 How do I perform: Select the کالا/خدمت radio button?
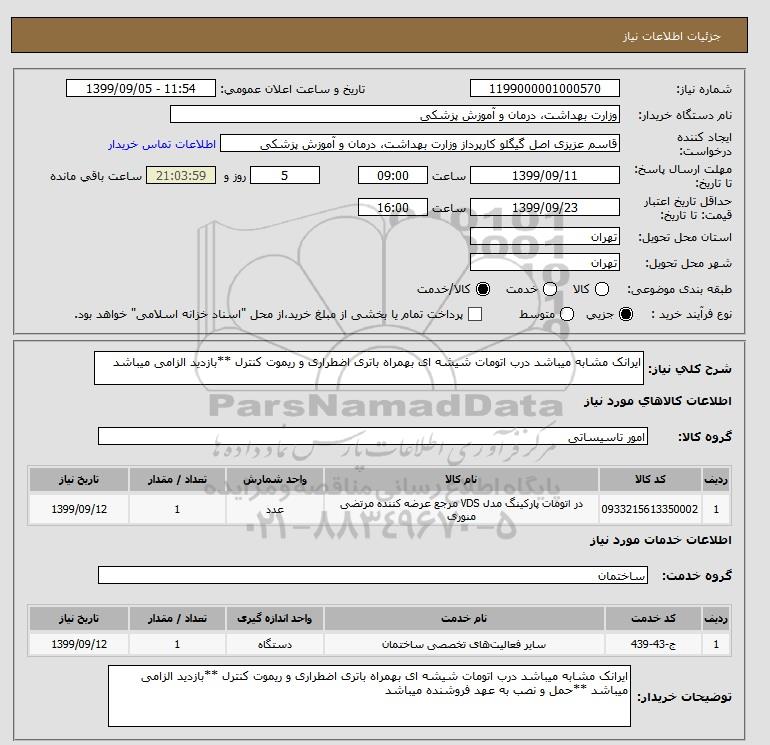(483, 289)
